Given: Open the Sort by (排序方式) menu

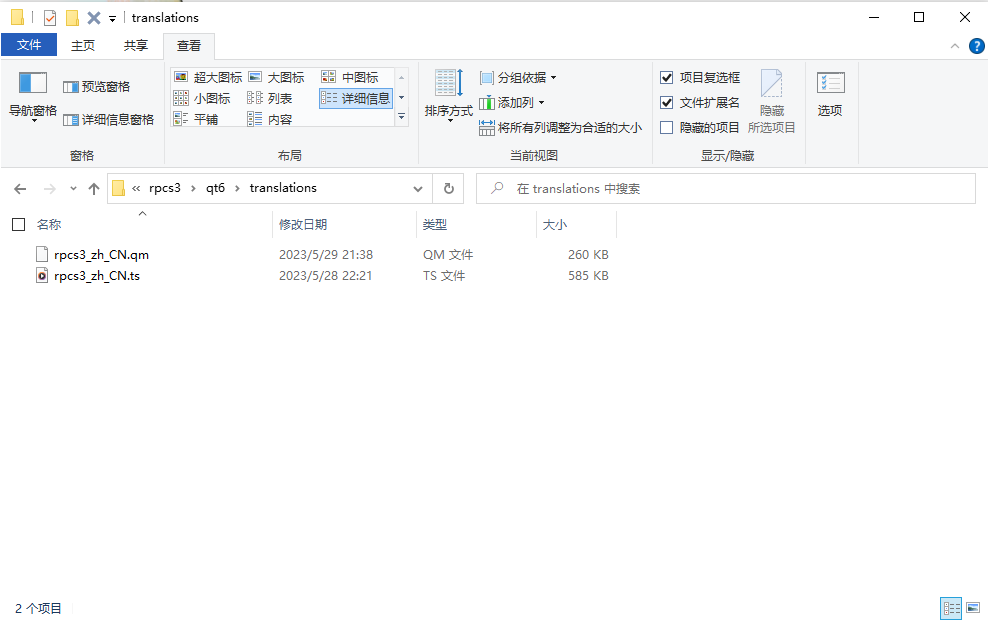Looking at the screenshot, I should pyautogui.click(x=449, y=96).
